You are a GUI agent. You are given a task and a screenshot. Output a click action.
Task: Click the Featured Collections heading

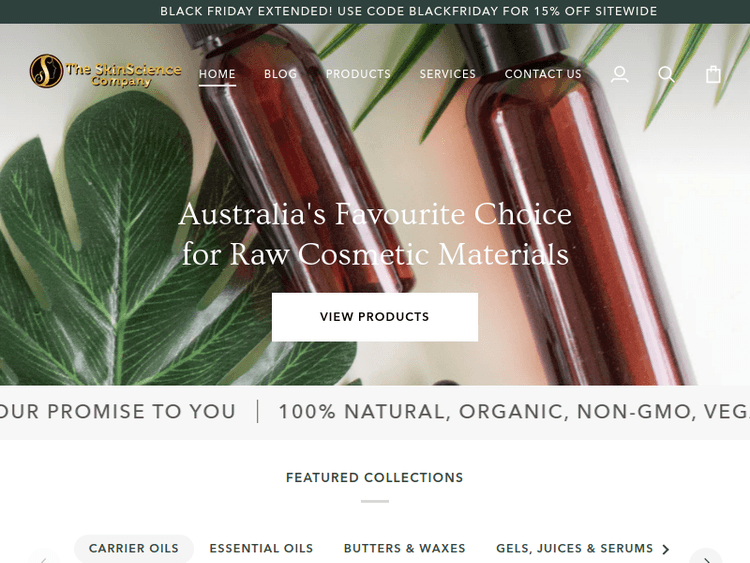tap(375, 477)
